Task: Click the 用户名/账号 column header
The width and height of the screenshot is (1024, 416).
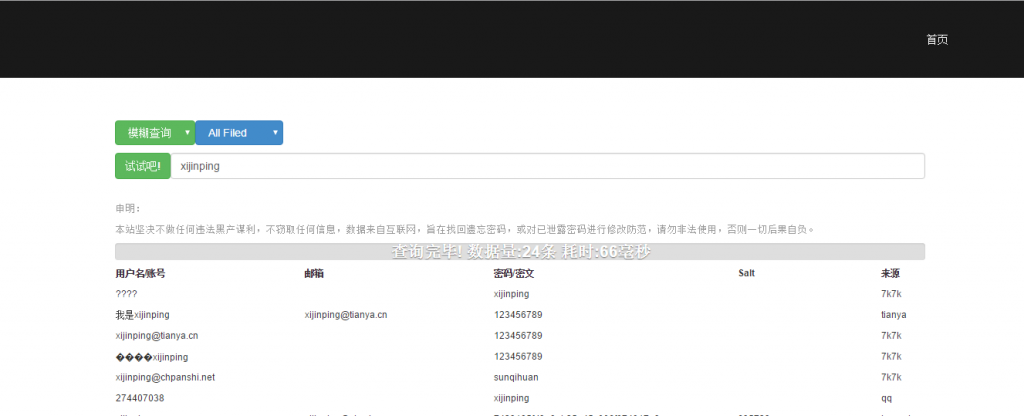Action: click(x=140, y=273)
